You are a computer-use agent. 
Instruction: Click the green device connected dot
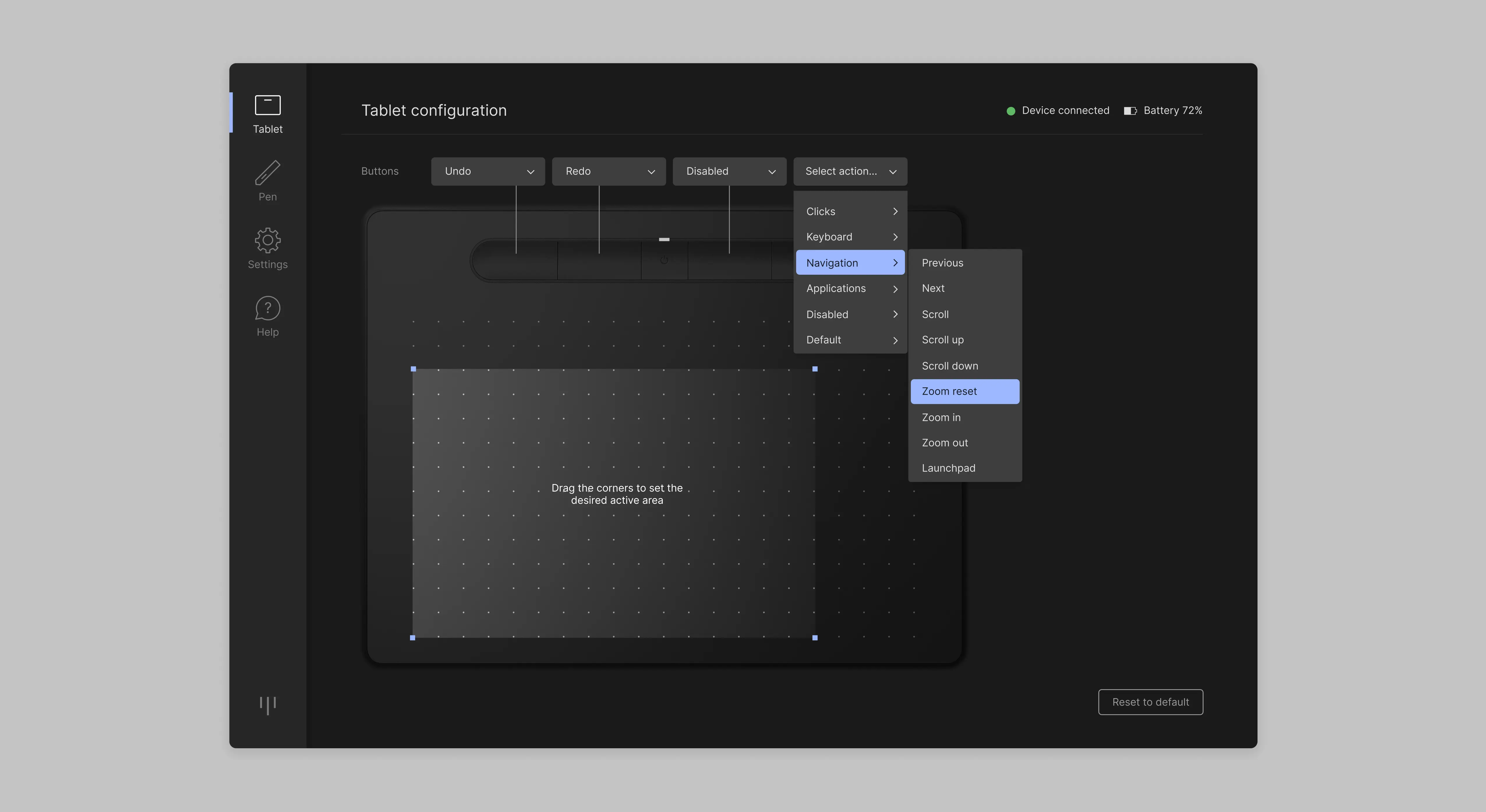(x=1011, y=110)
